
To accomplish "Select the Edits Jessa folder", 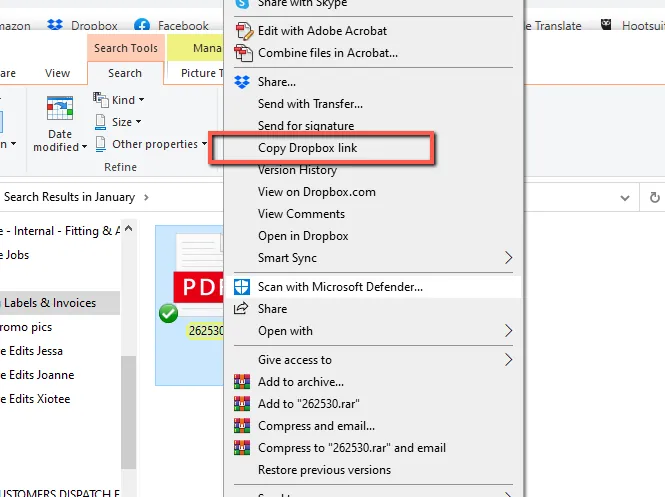I will click(32, 351).
